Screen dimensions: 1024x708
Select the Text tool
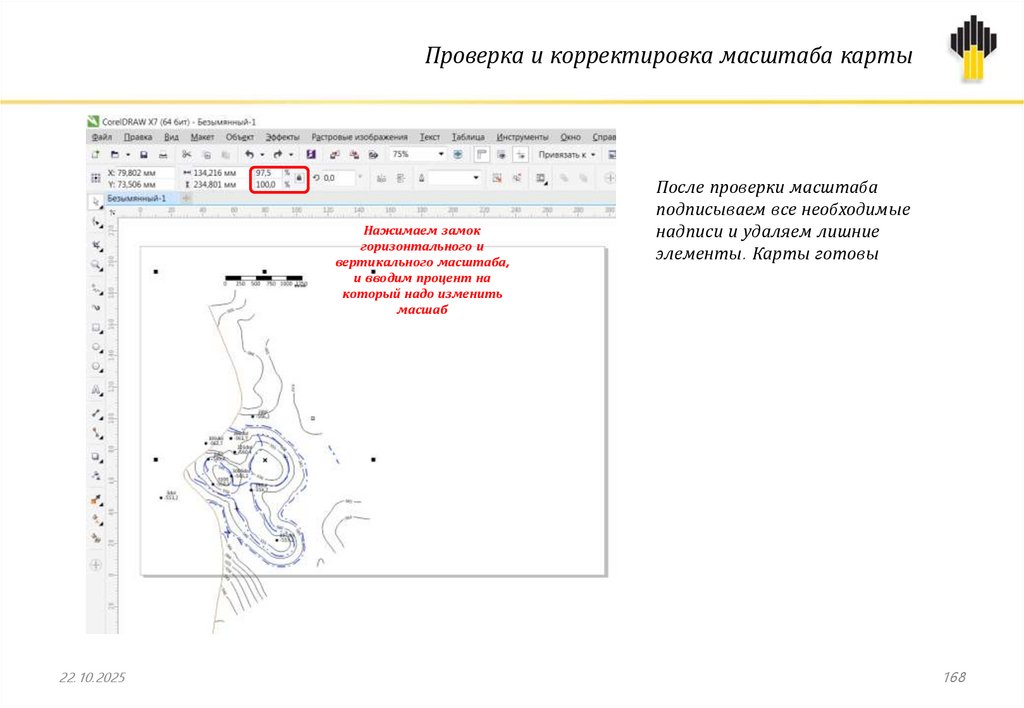[x=96, y=390]
